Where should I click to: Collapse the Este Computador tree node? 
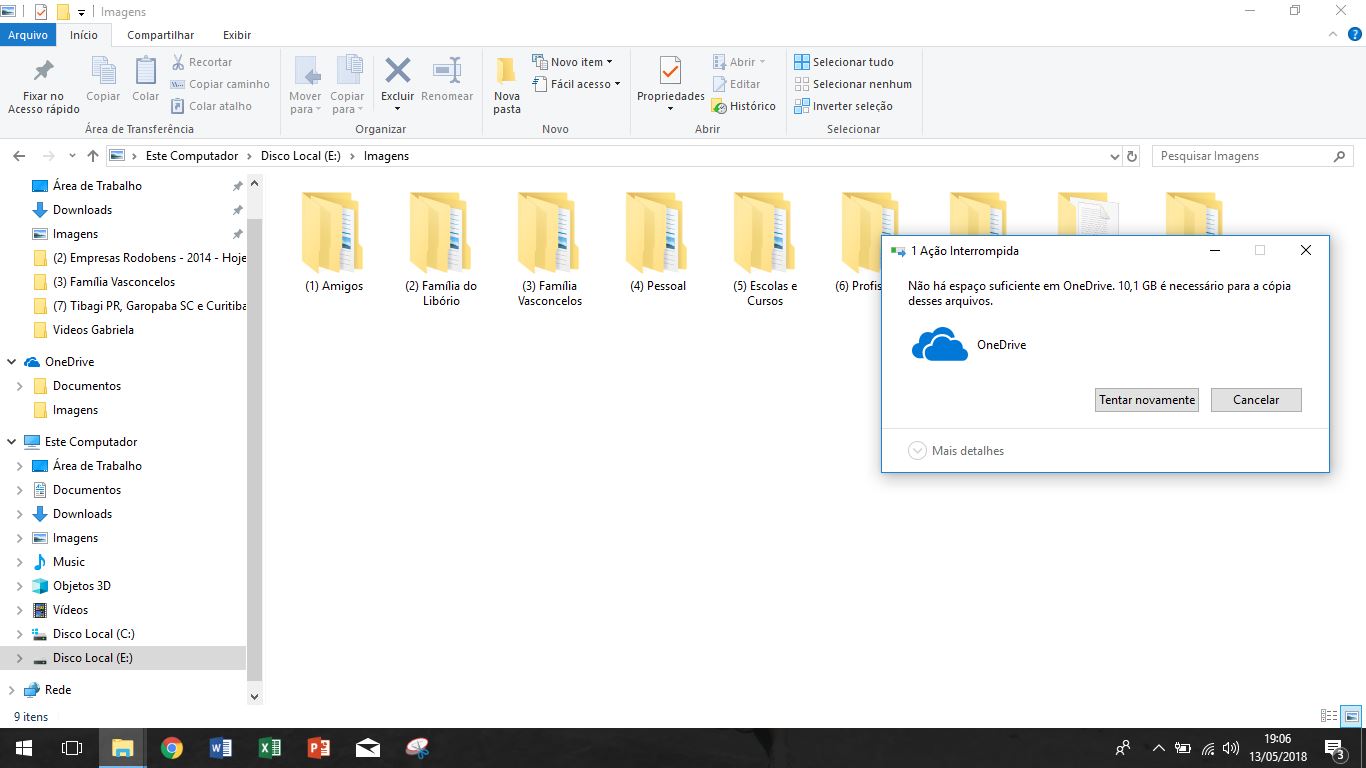tap(12, 442)
